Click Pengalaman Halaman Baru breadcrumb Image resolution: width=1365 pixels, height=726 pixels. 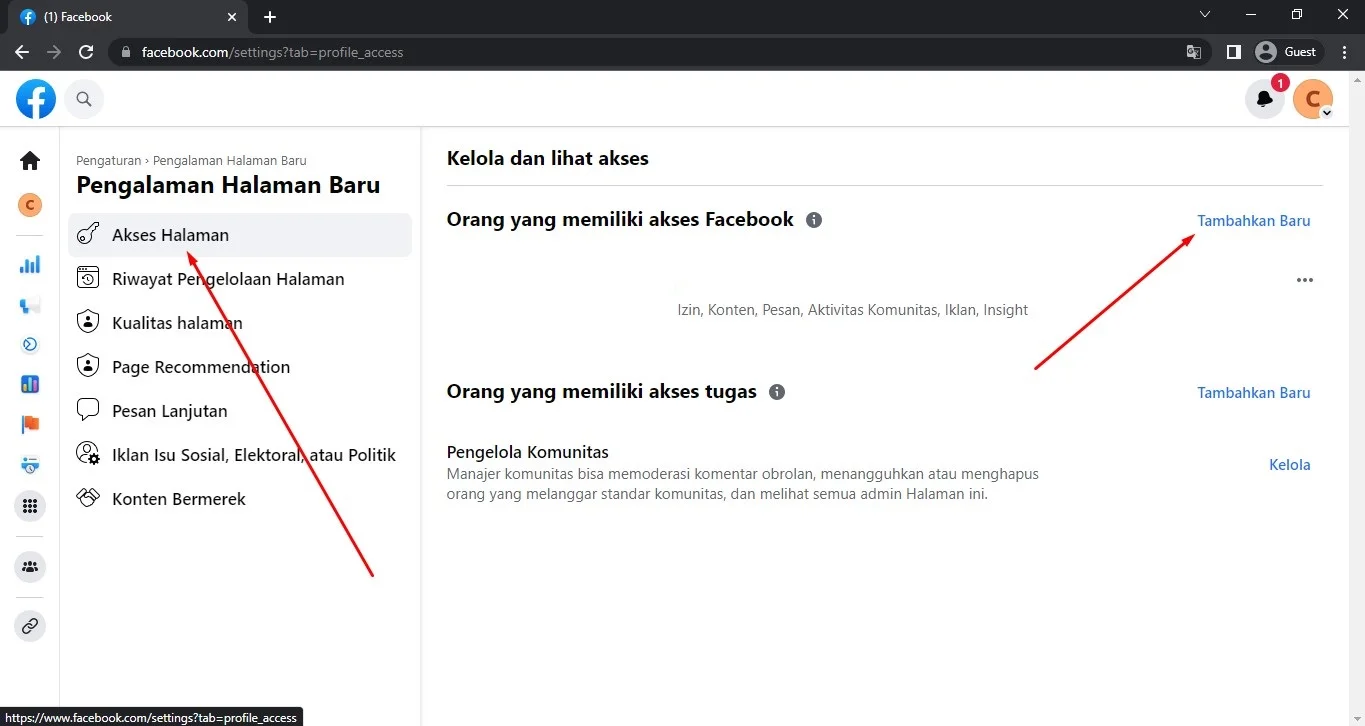pyautogui.click(x=230, y=160)
